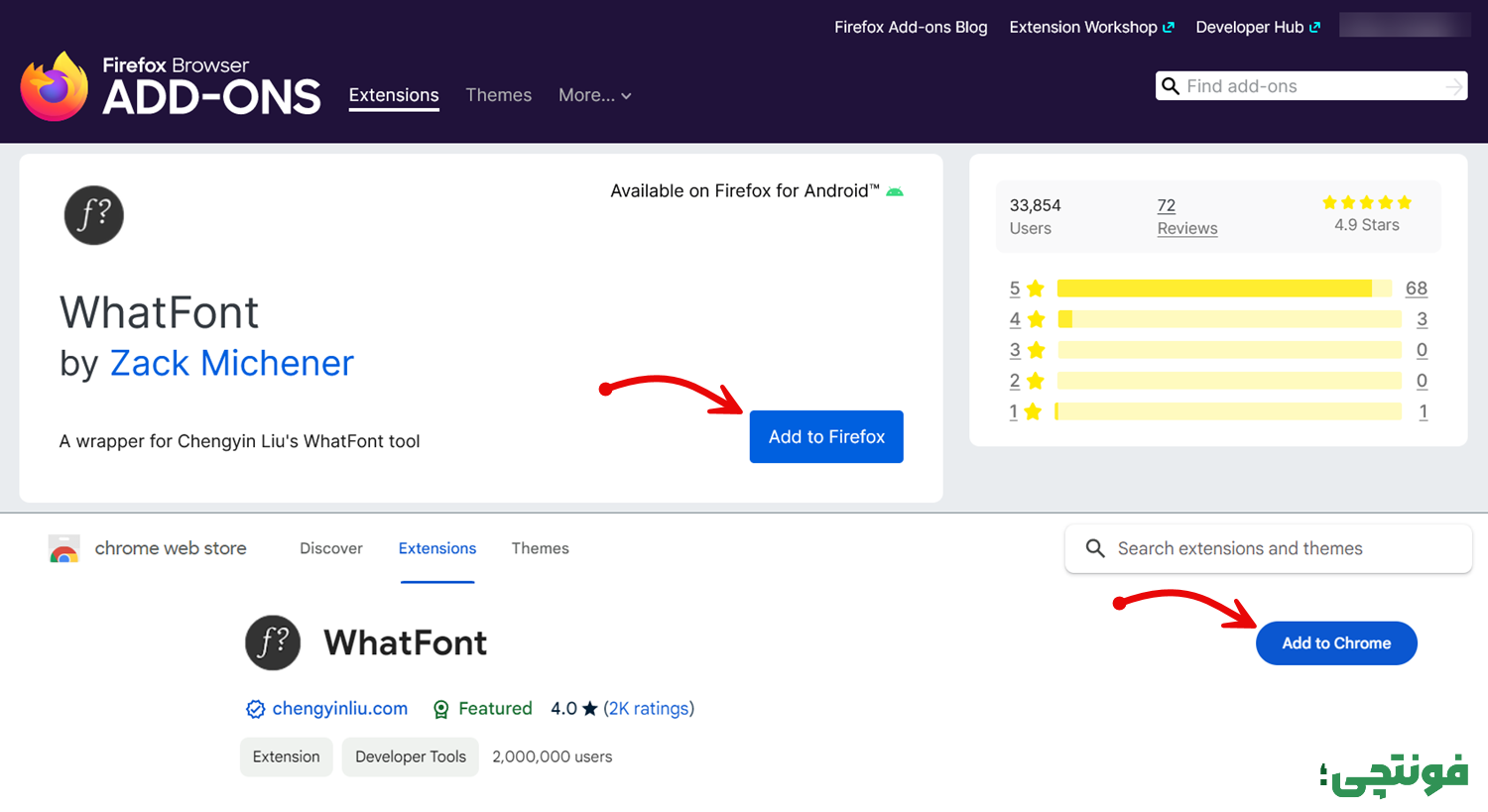Image resolution: width=1488 pixels, height=812 pixels.
Task: Submit search with the arrow icon
Action: pyautogui.click(x=1453, y=87)
